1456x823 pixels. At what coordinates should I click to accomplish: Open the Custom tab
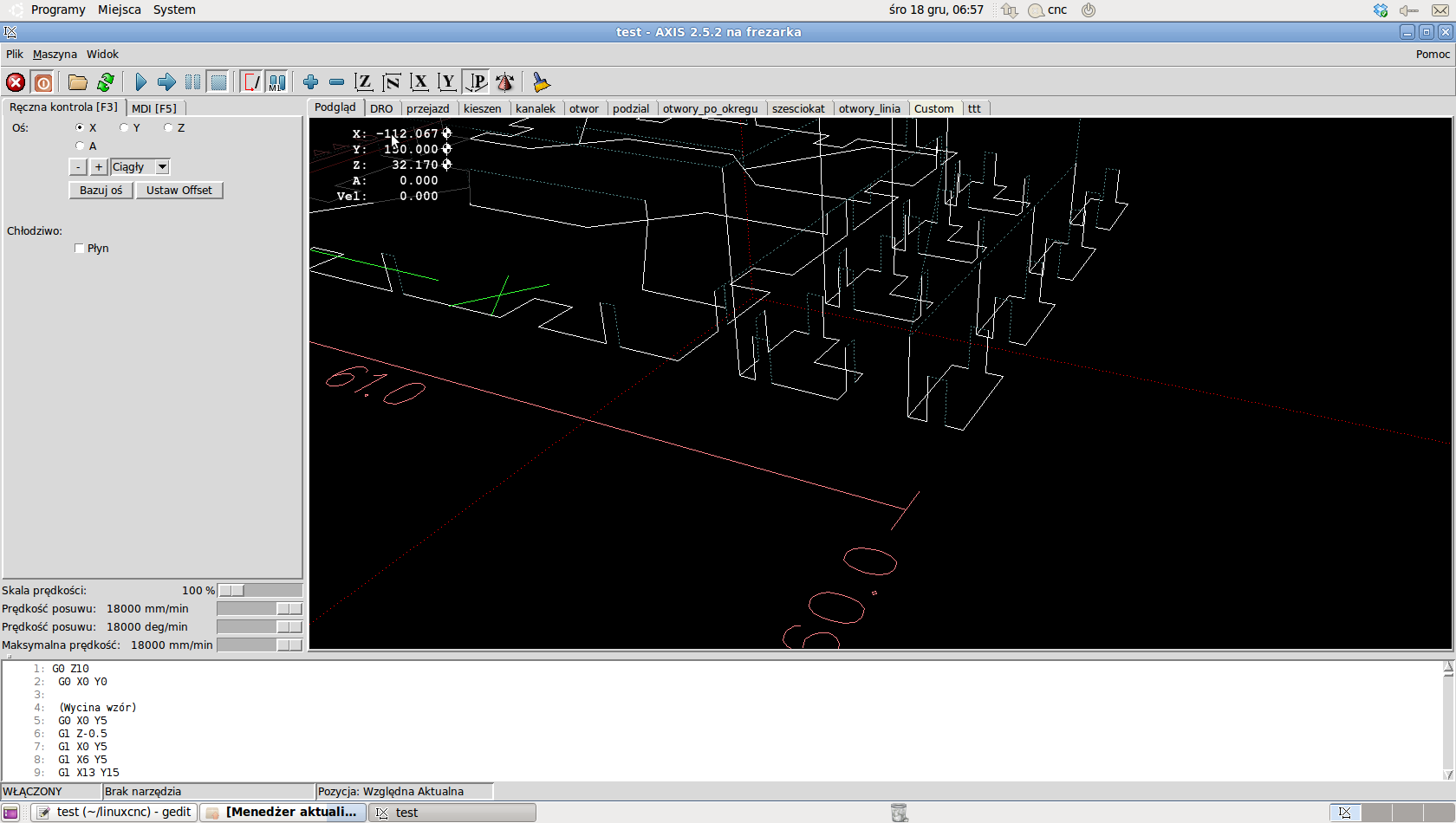[934, 108]
